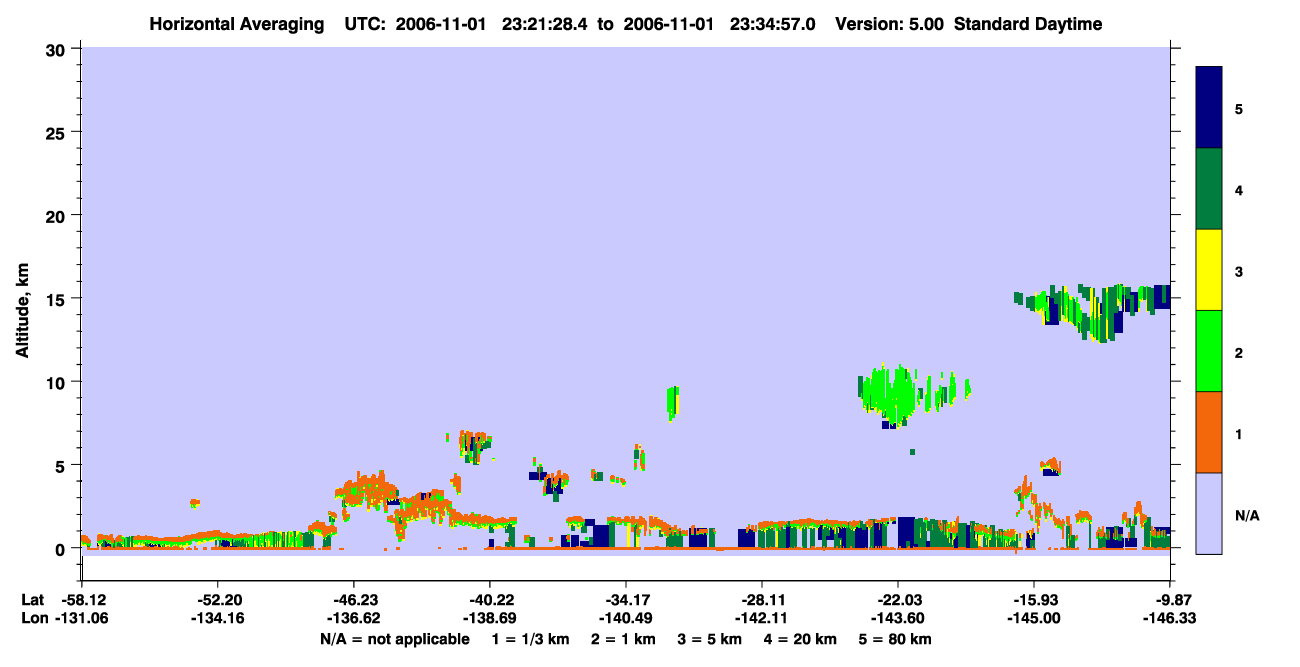This screenshot has height=667, width=1300.
Task: Click longitude value -143.60
Action: (x=898, y=619)
